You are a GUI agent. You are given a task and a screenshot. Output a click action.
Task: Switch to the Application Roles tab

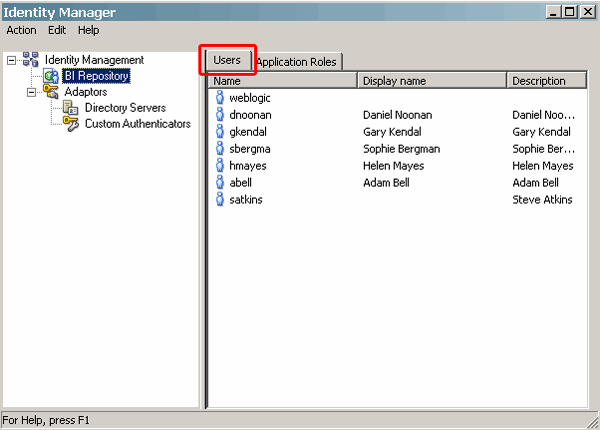(297, 62)
